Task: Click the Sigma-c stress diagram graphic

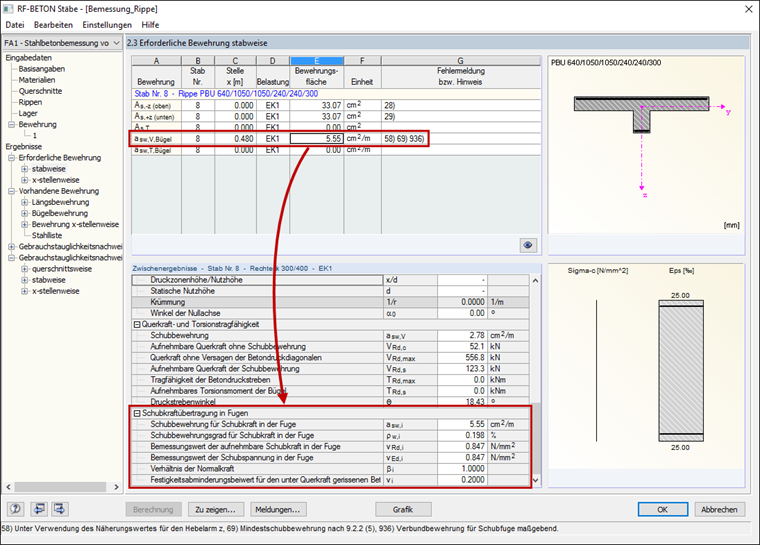Action: click(x=597, y=371)
